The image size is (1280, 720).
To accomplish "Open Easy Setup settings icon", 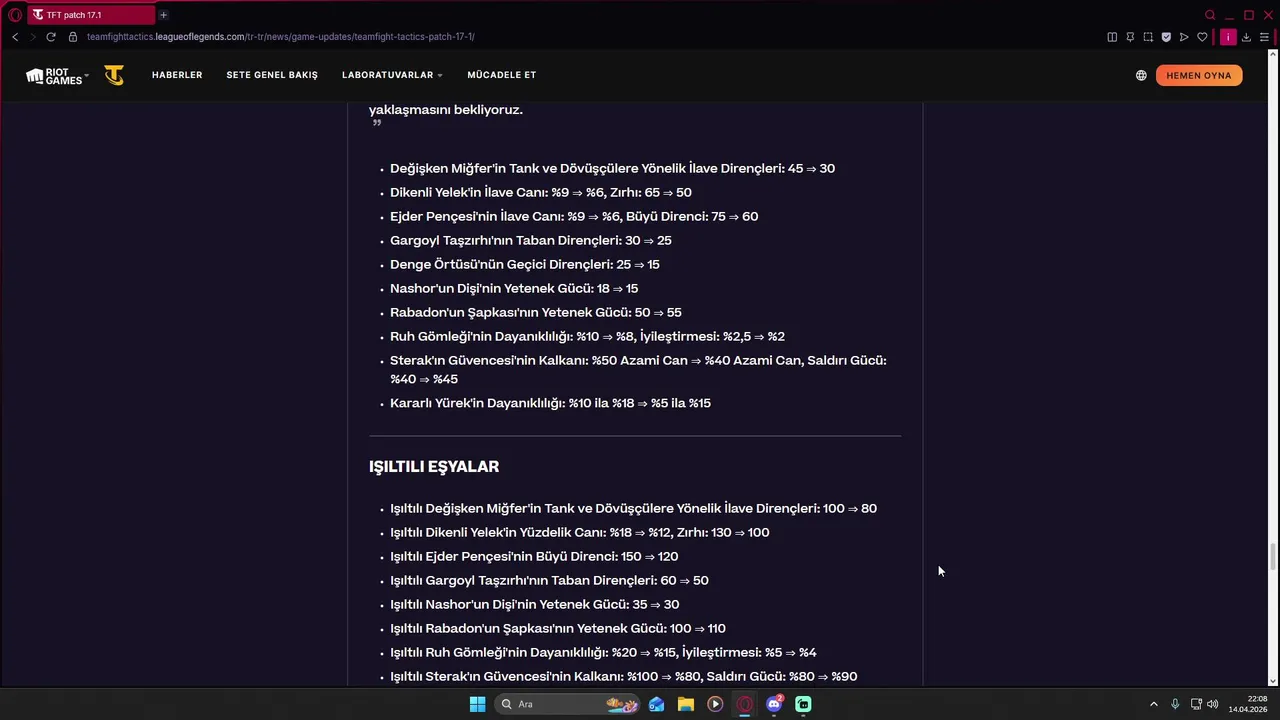I will [x=1264, y=37].
